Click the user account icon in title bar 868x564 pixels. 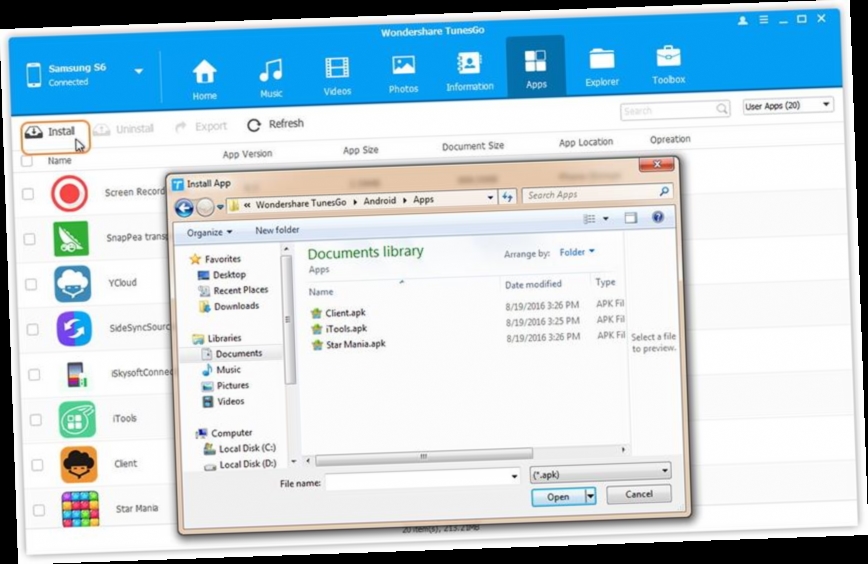tap(743, 20)
